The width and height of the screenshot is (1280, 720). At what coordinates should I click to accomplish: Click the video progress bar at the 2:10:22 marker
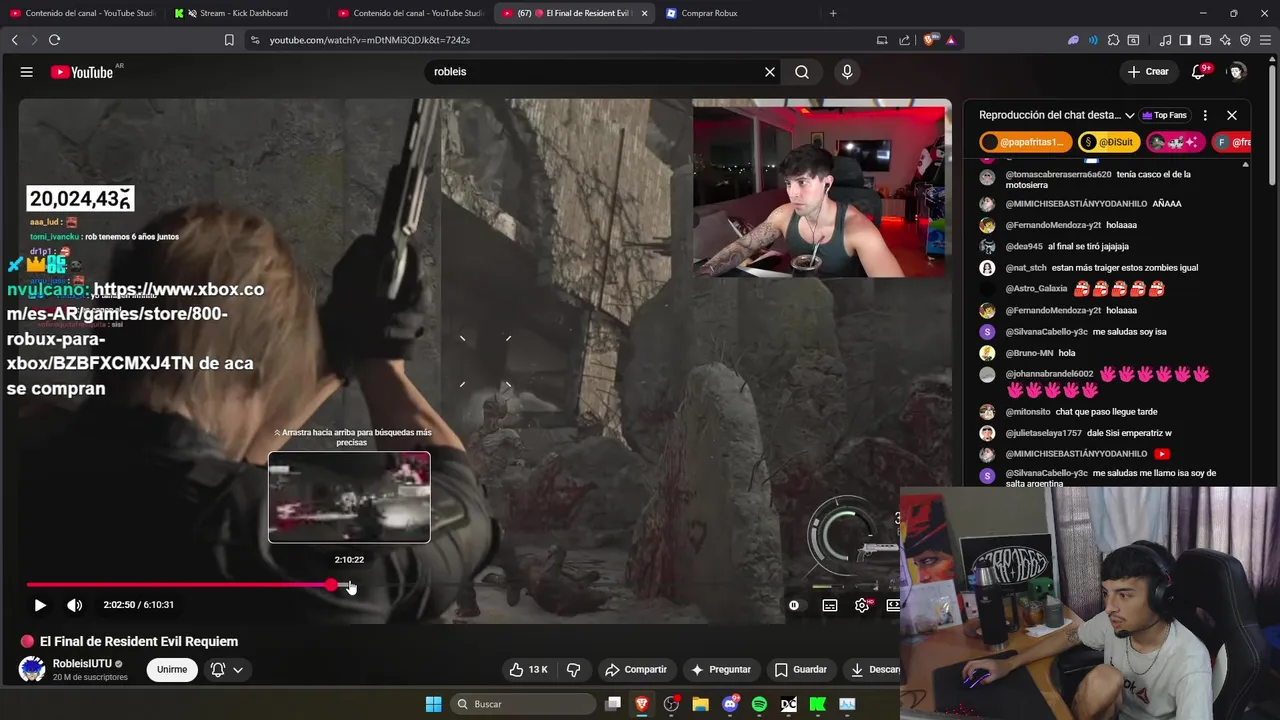tap(349, 585)
